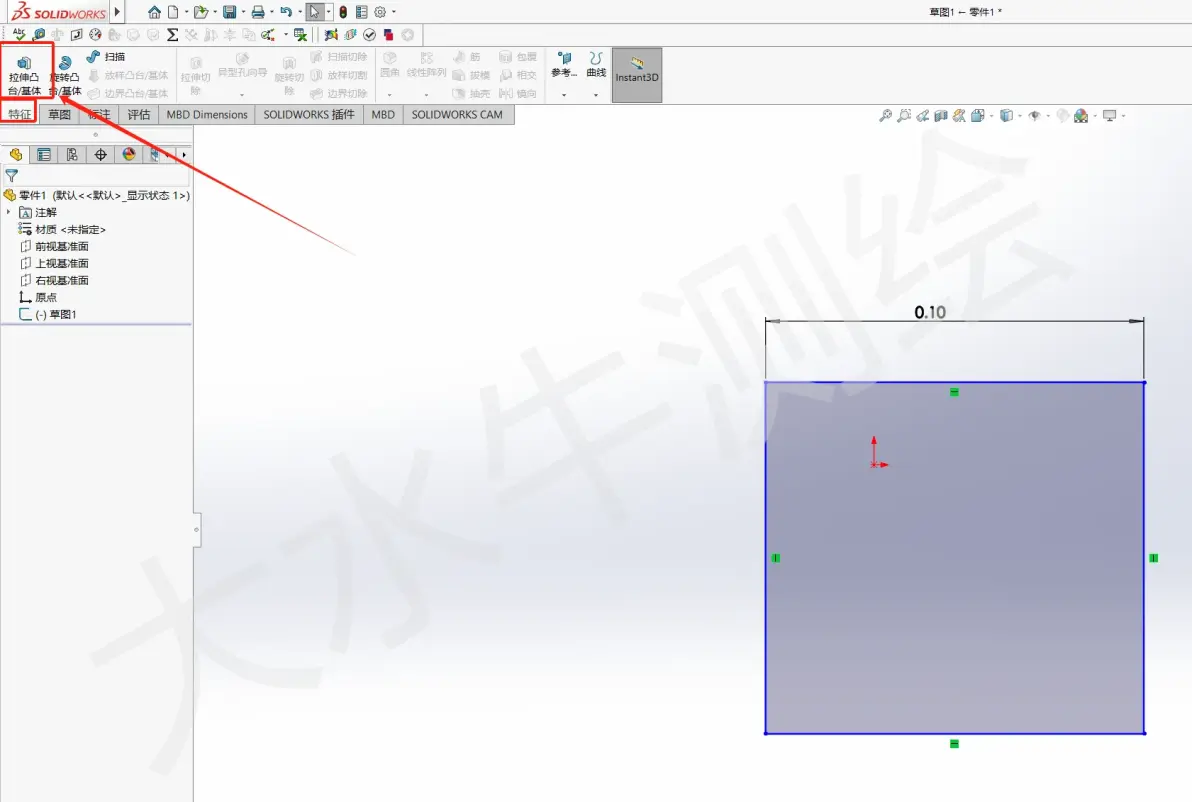Open the DimXpertManager crosshair tab
The height and width of the screenshot is (802, 1192).
tap(100, 154)
